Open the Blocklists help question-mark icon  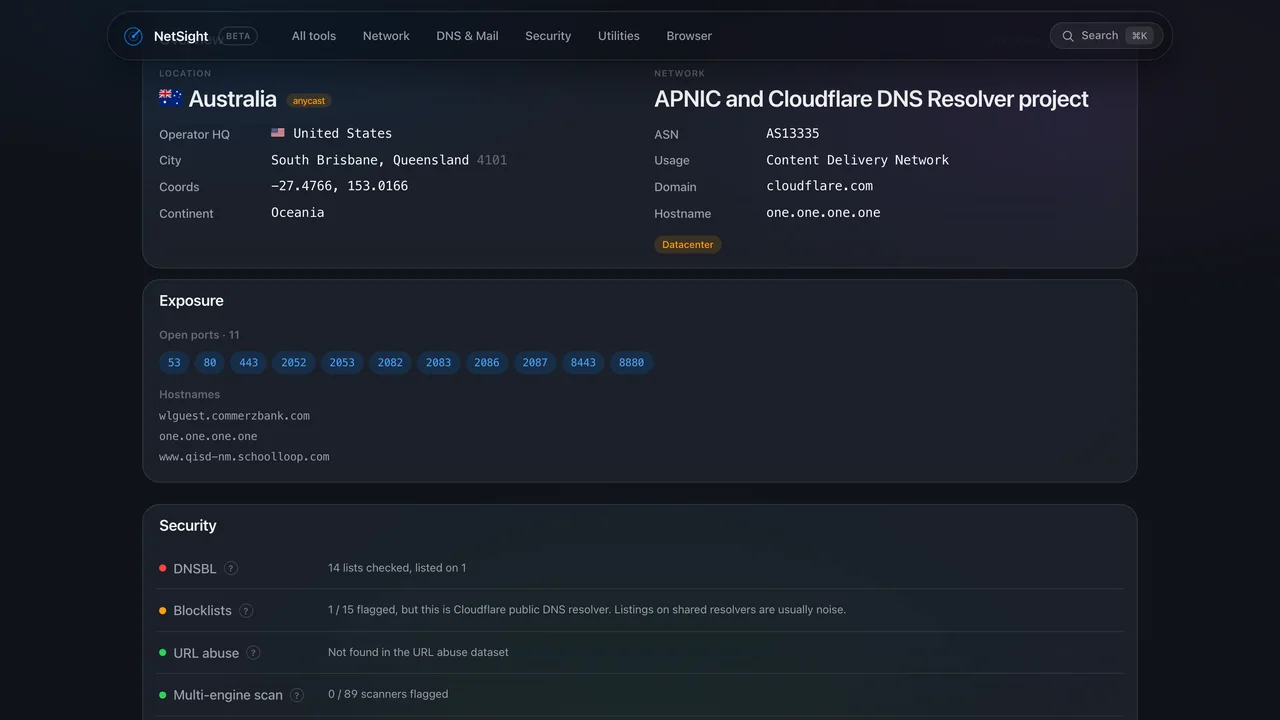click(246, 610)
